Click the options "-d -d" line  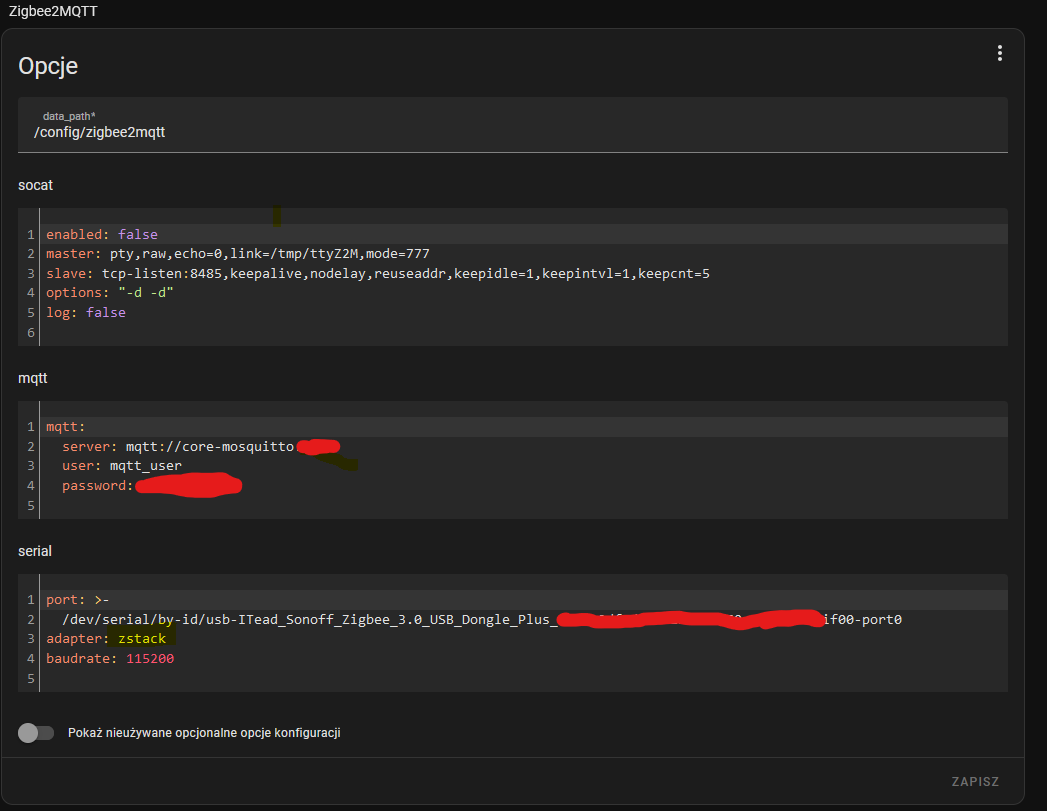click(110, 292)
